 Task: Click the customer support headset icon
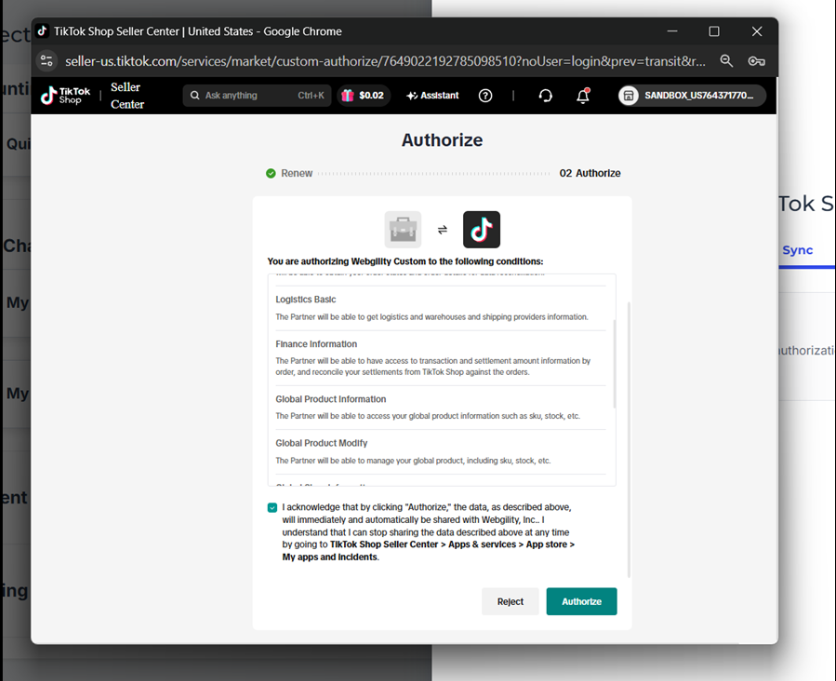[x=545, y=95]
